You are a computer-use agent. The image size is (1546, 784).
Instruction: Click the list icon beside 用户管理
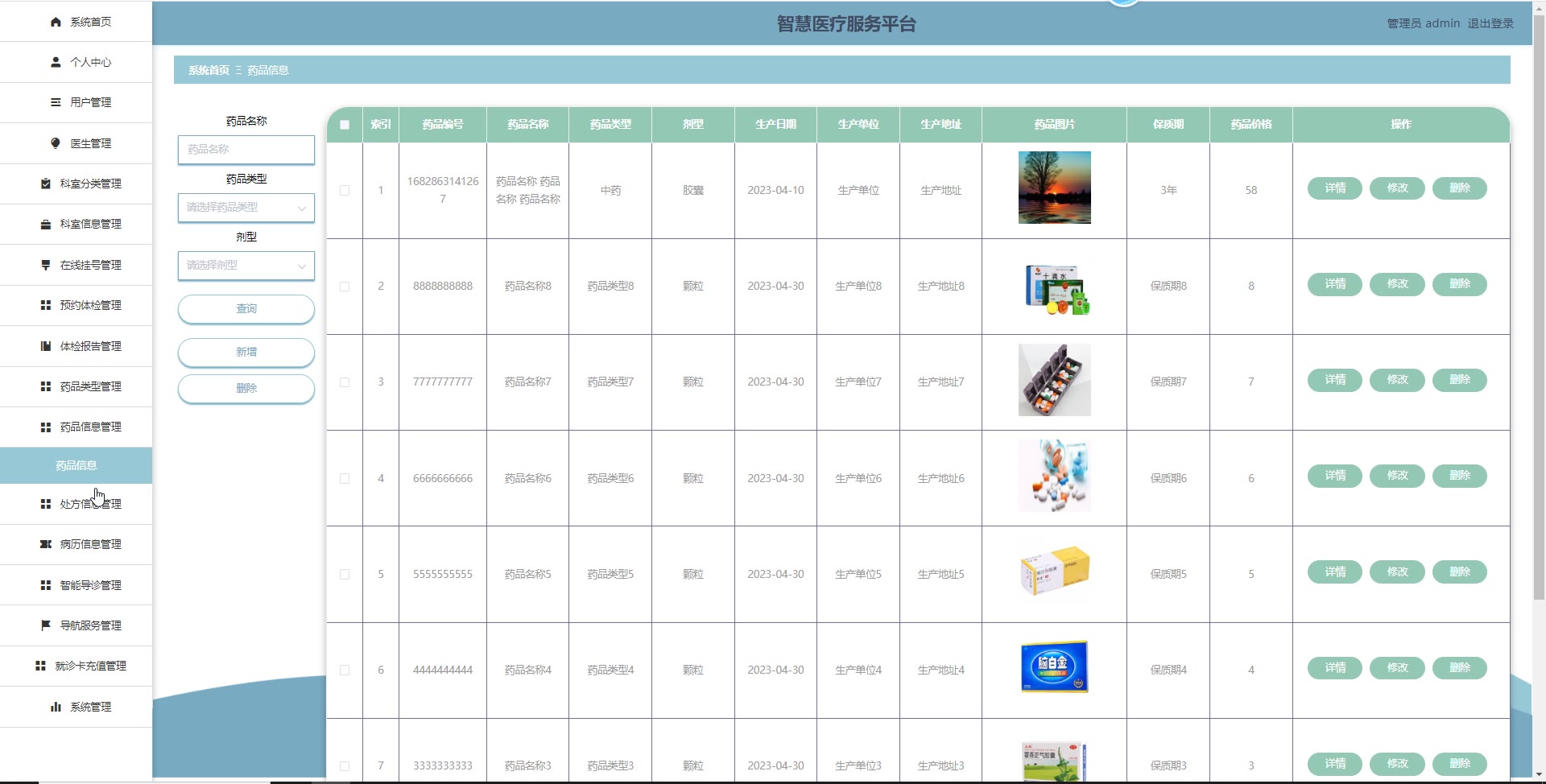tap(56, 102)
